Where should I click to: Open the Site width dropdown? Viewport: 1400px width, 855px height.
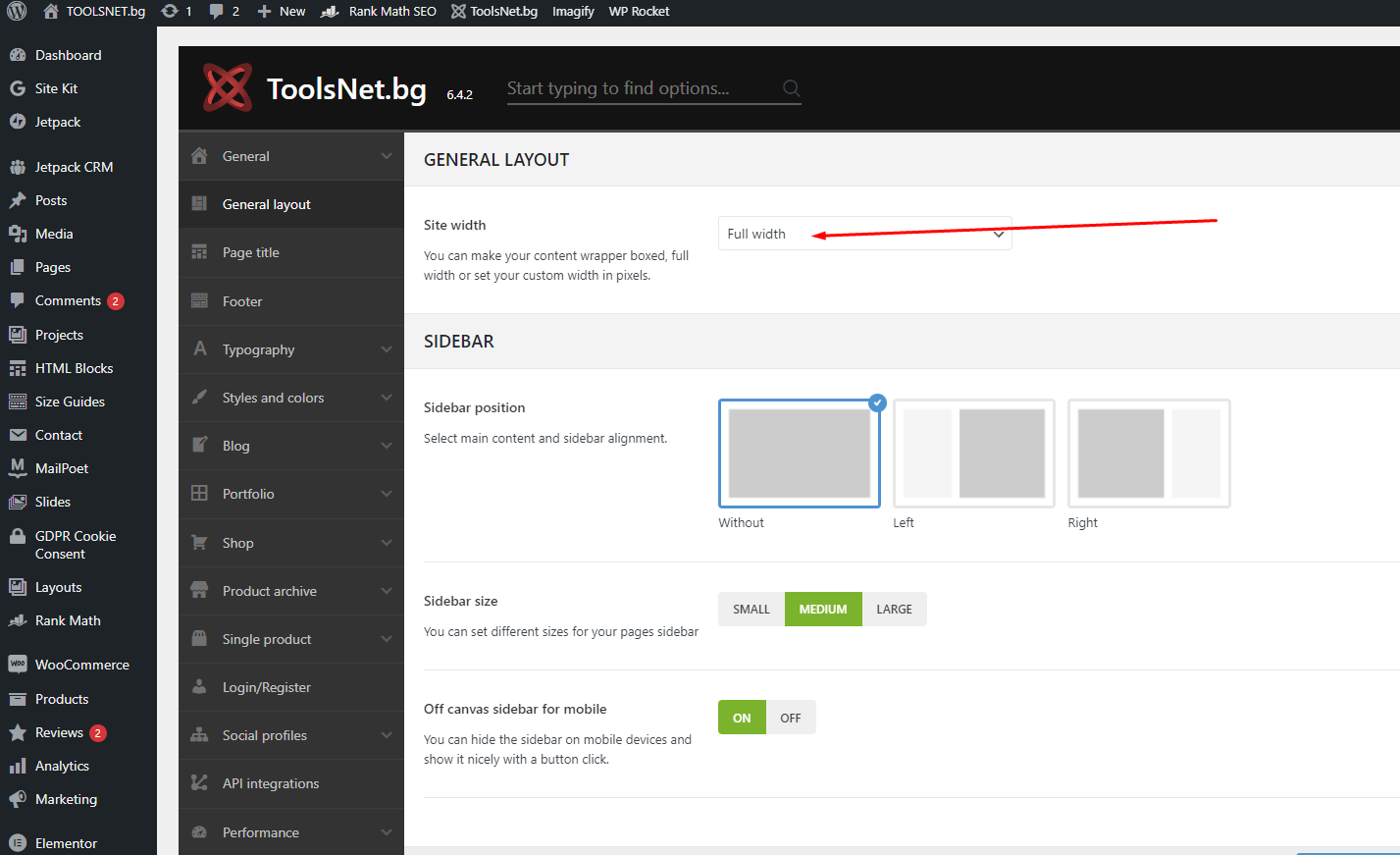865,234
